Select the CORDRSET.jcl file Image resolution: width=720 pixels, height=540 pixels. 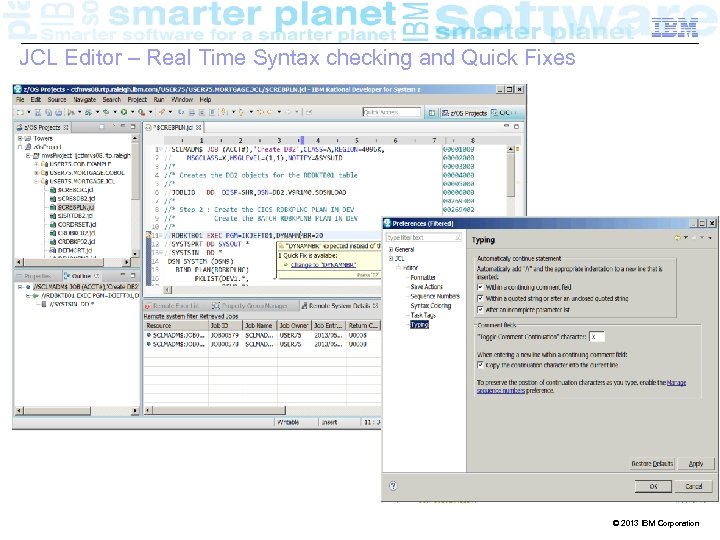[x=77, y=225]
